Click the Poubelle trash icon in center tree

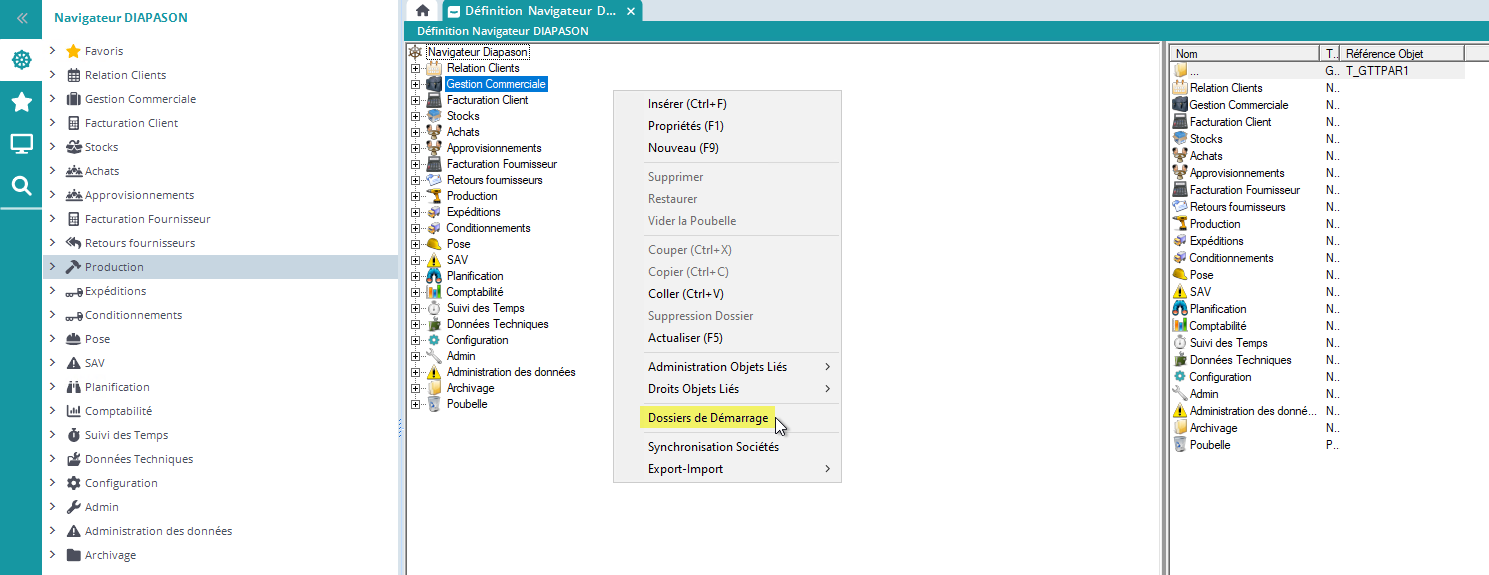pos(434,404)
